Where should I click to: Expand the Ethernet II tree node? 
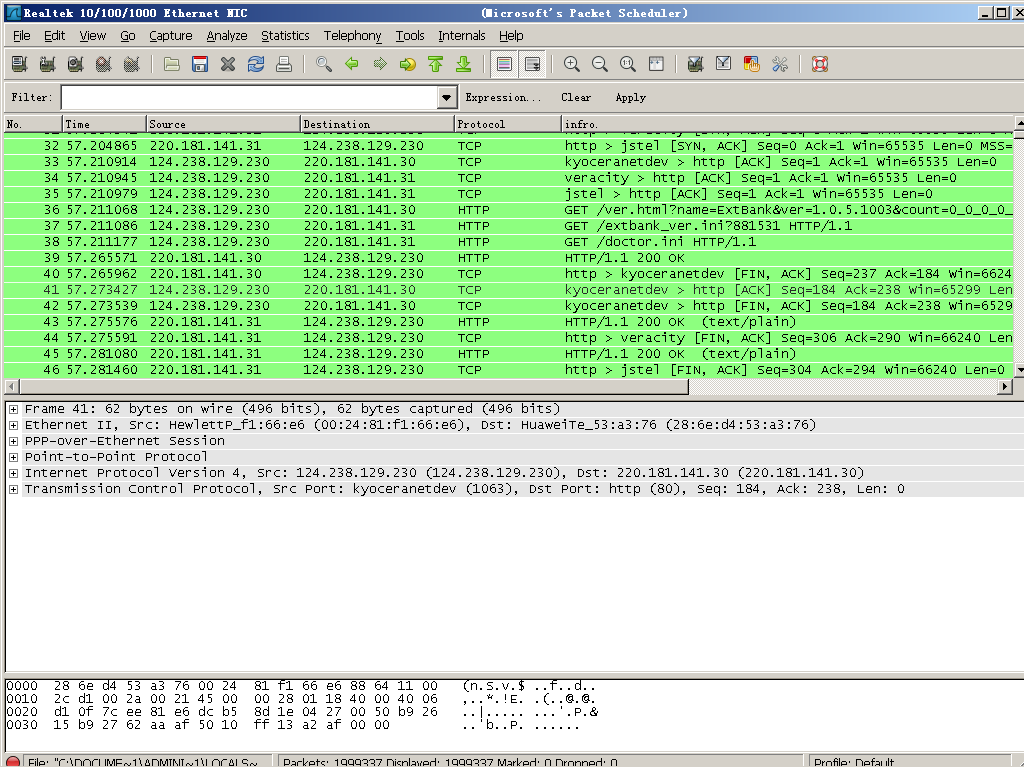pos(13,425)
